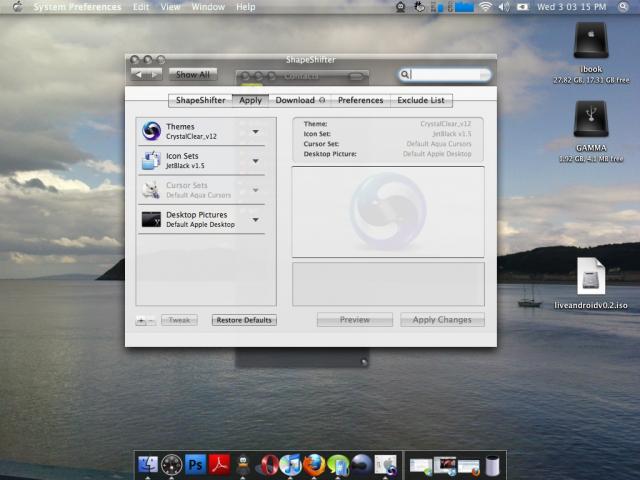Image resolution: width=640 pixels, height=480 pixels.
Task: Click the theme preview image area
Action: [x=388, y=211]
